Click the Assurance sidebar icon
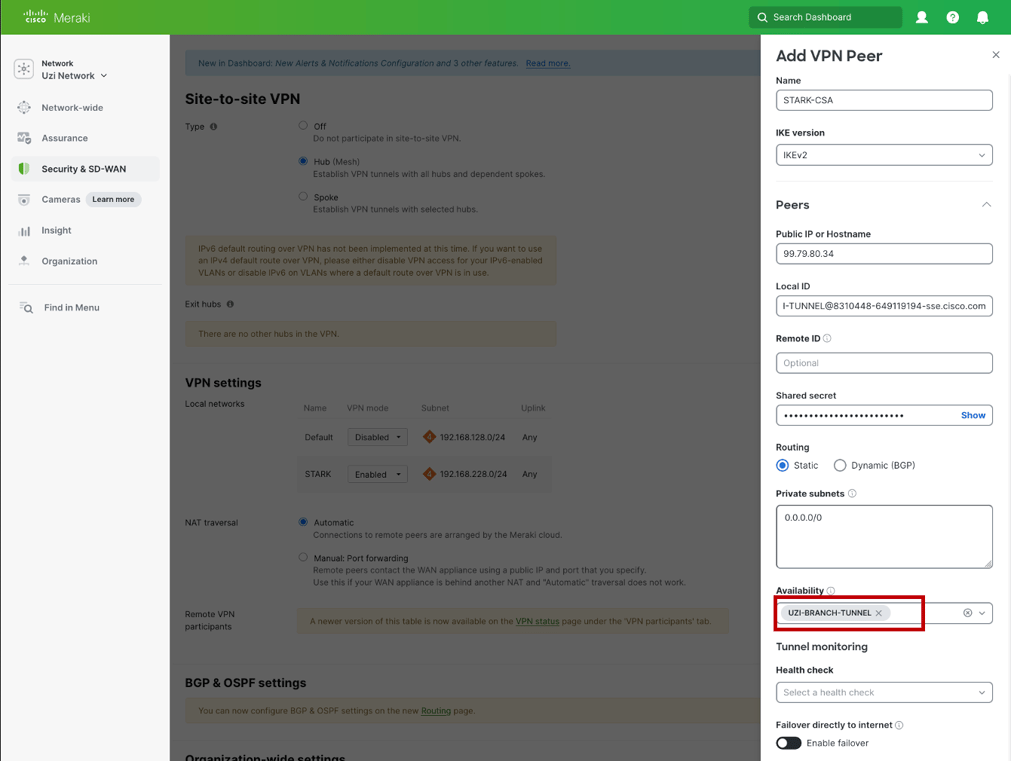The image size is (1011, 761). point(24,138)
